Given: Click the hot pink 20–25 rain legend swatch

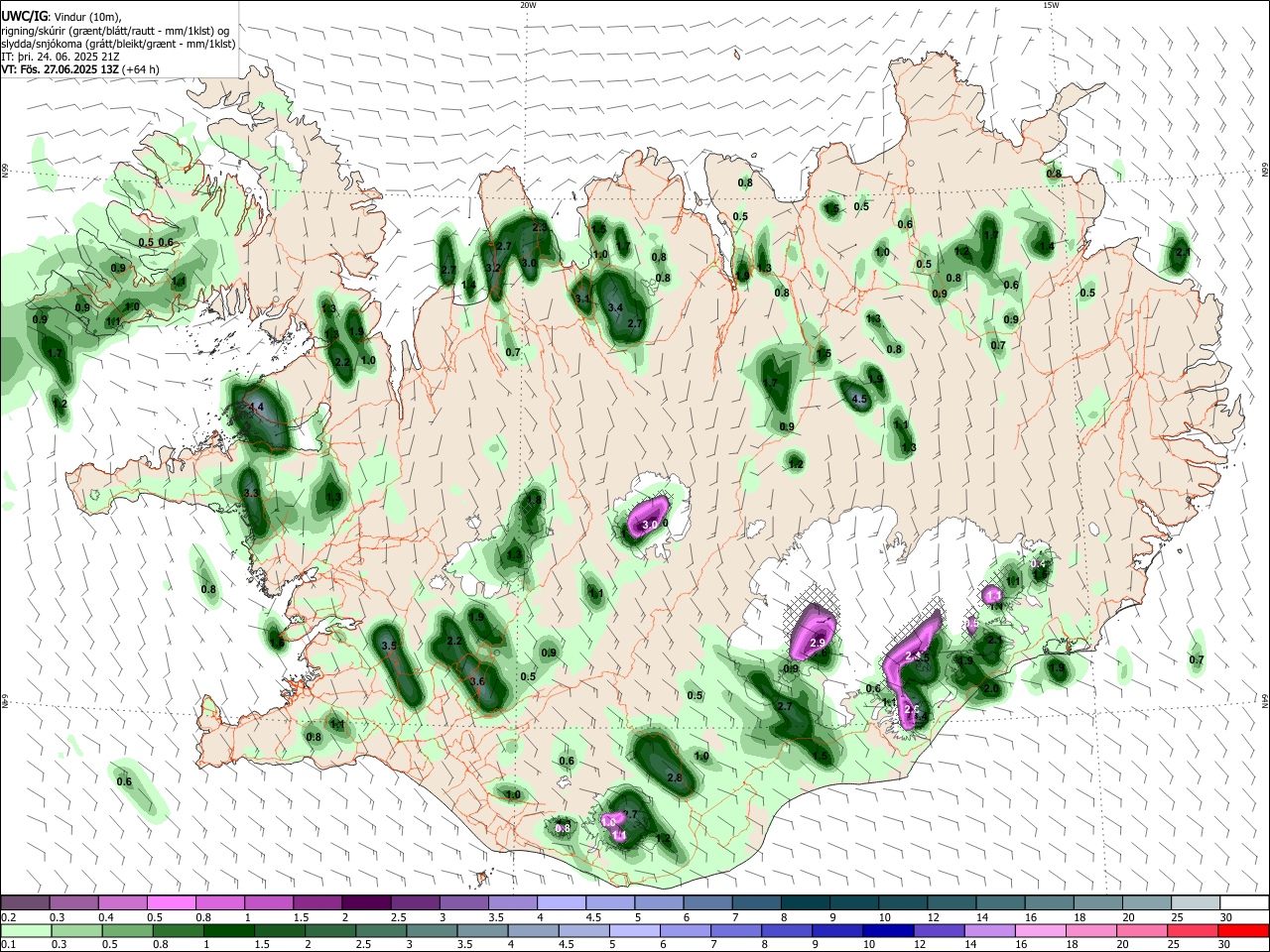Looking at the screenshot, I should [1142, 930].
